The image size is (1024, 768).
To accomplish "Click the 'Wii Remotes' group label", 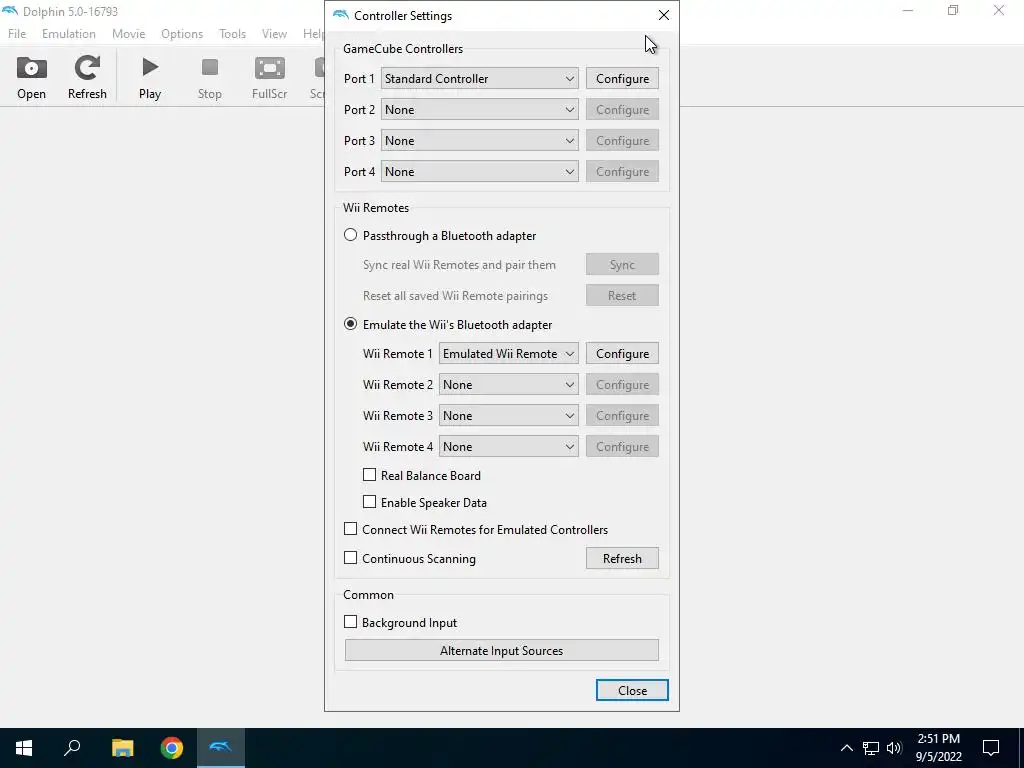I will click(376, 208).
